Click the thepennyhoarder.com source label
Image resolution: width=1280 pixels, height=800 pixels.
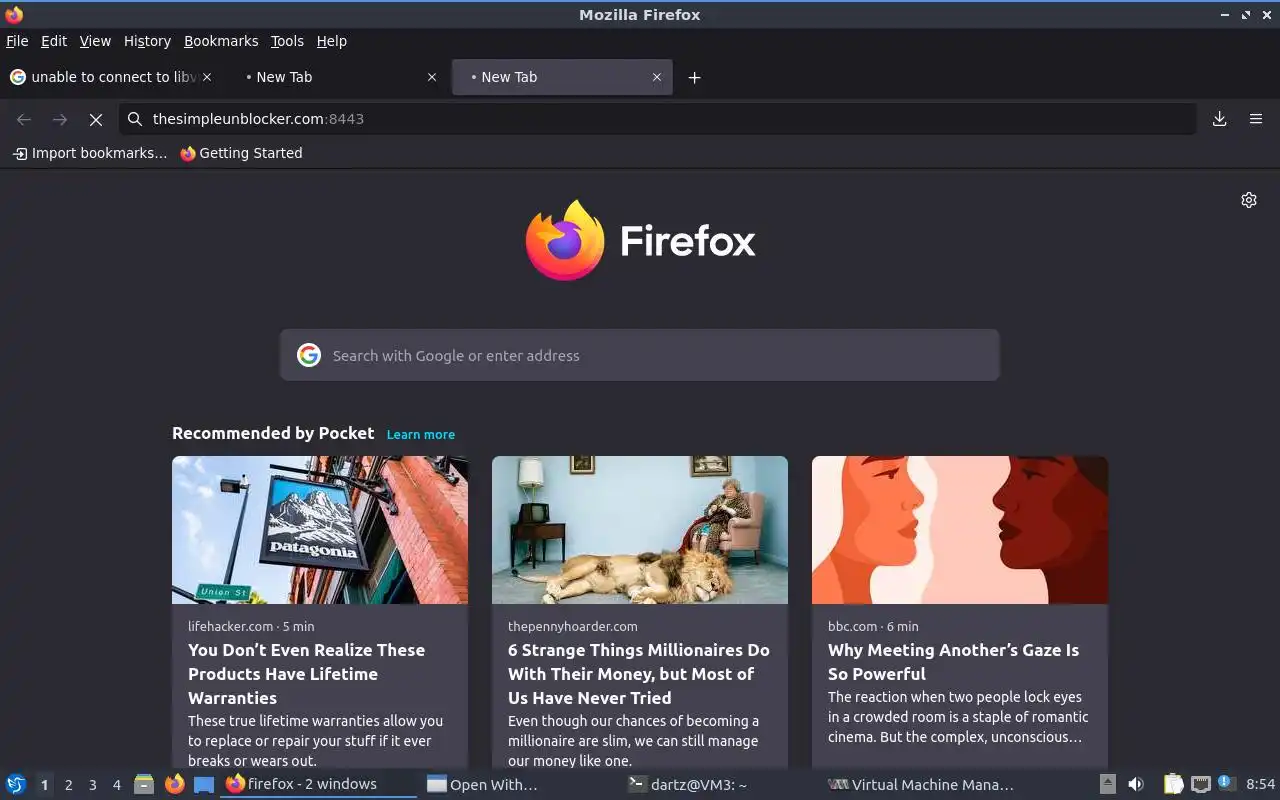(572, 626)
